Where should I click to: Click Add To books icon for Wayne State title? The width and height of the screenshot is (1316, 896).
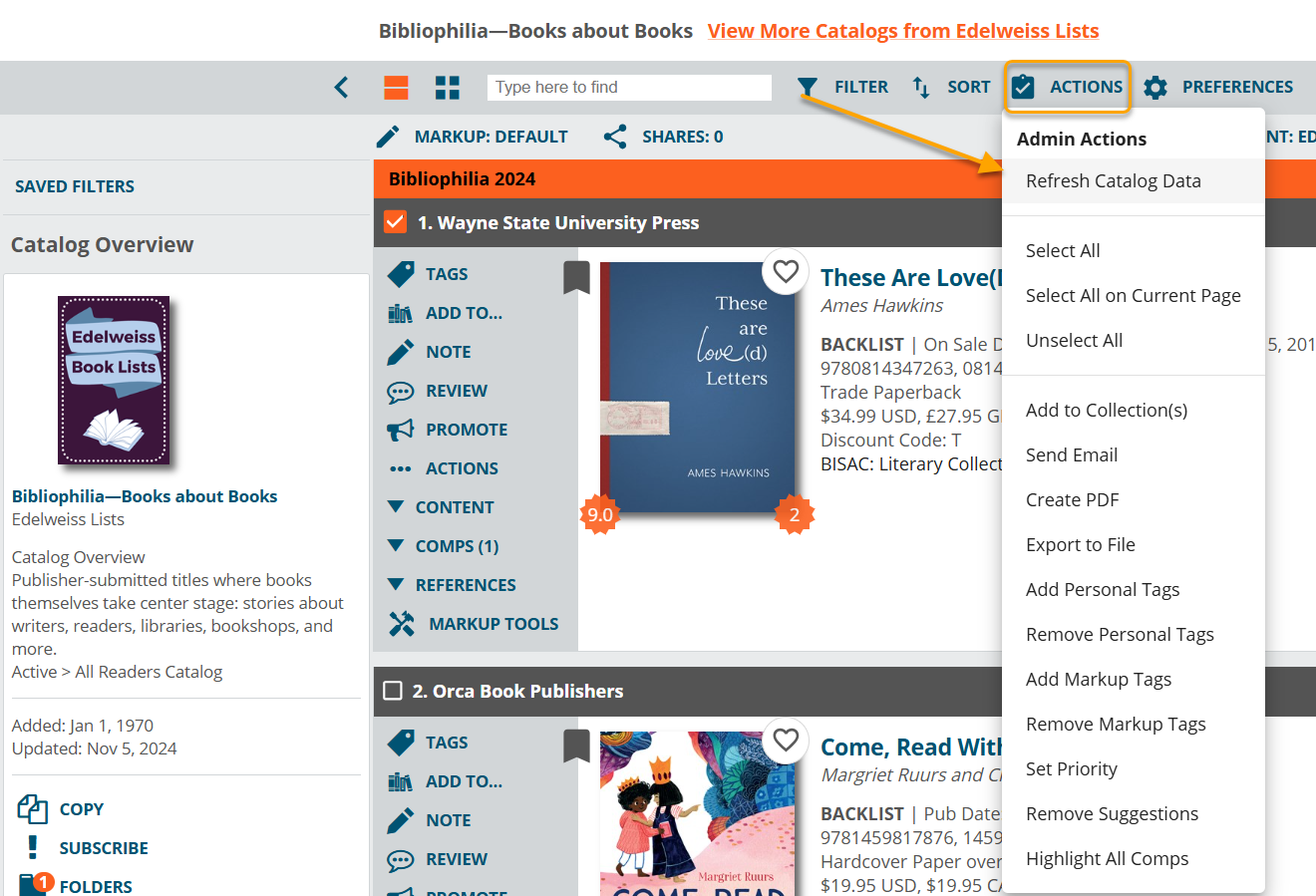pos(401,313)
